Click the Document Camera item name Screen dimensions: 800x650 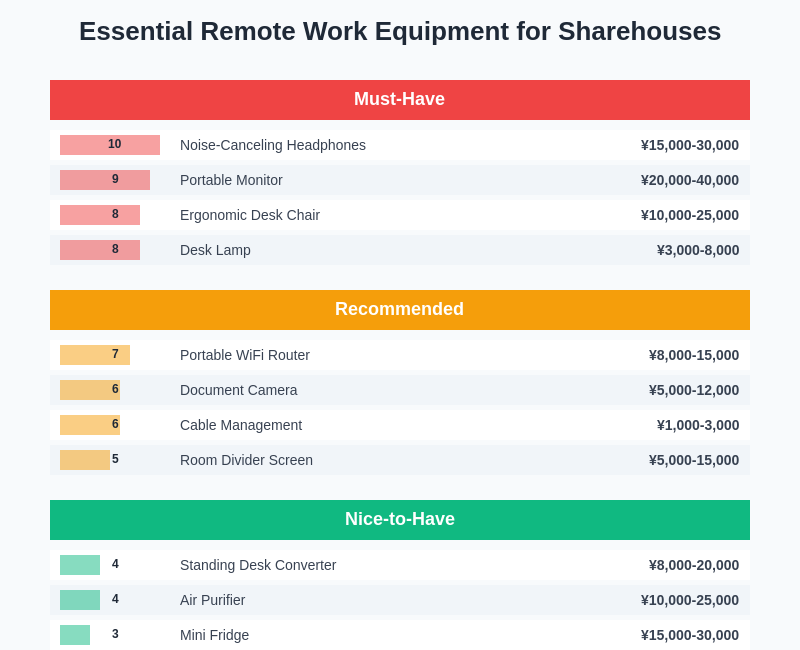(x=238, y=390)
